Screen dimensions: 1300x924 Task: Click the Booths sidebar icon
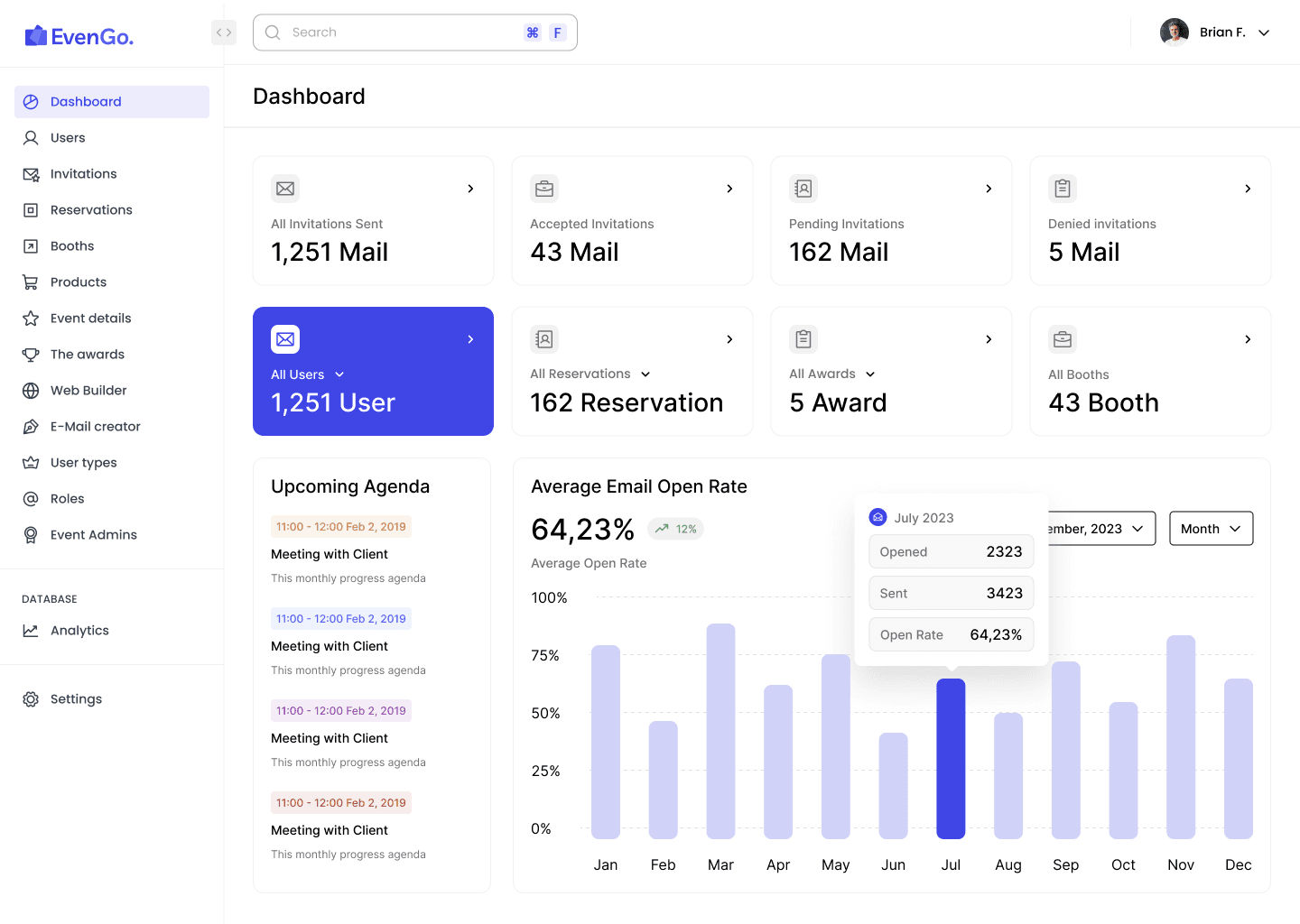coord(31,246)
